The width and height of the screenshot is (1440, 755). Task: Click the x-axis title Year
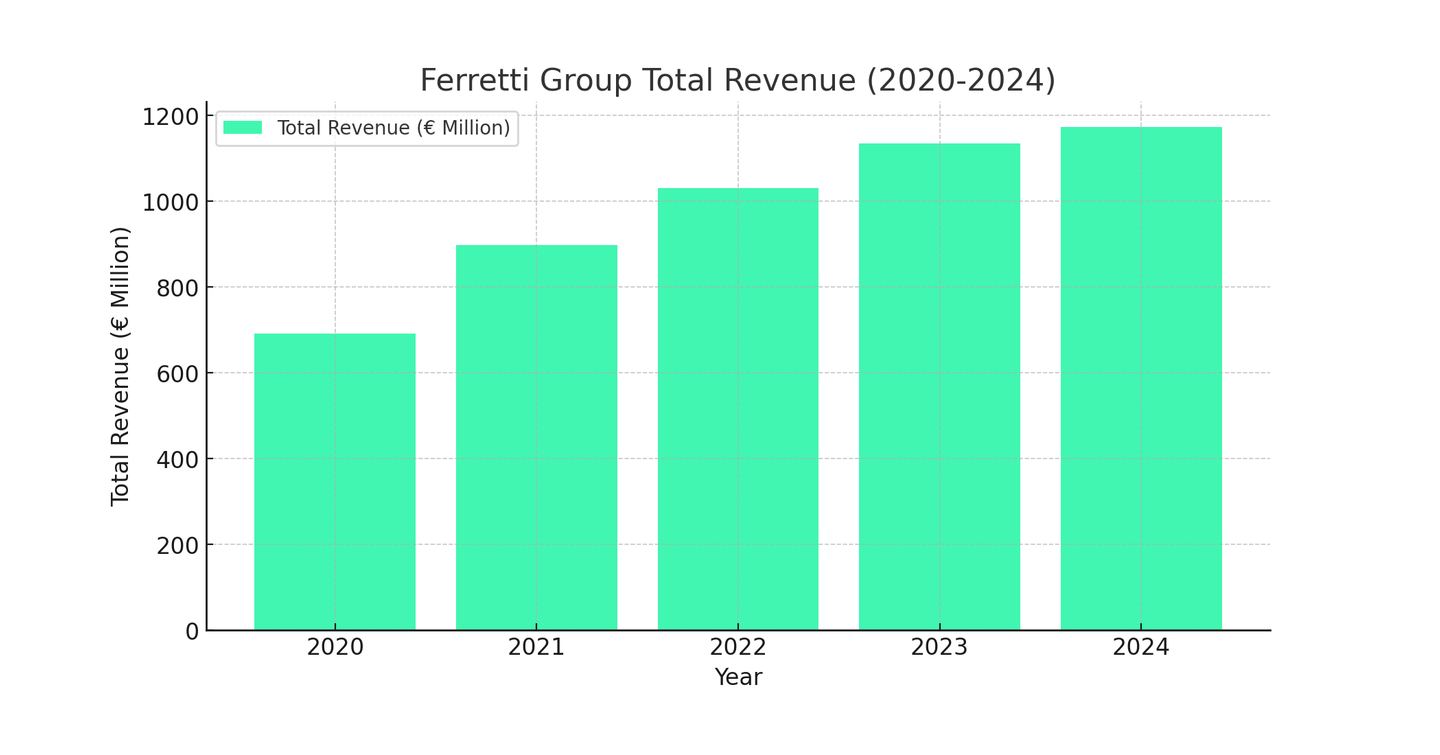(x=738, y=678)
